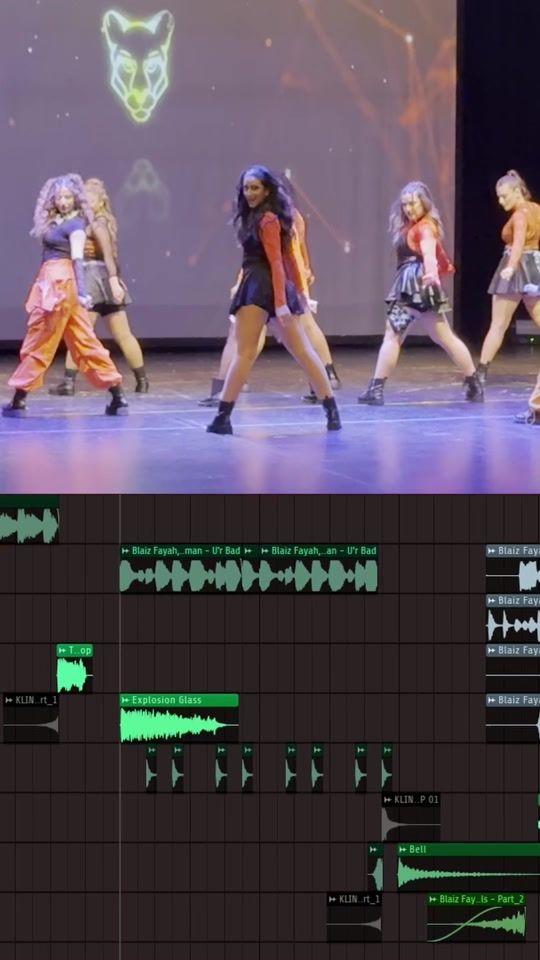Open clip menu icon on Explosion Glass clip

126,700
